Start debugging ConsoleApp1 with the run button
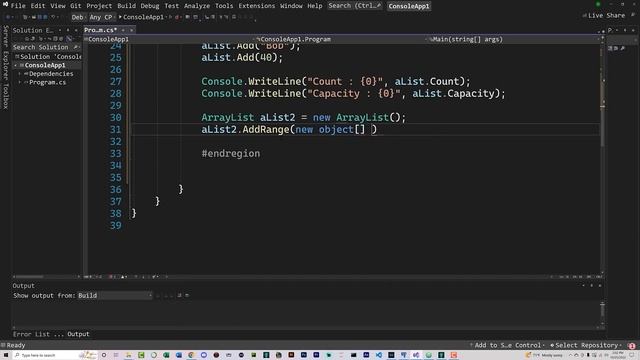 click(141, 17)
